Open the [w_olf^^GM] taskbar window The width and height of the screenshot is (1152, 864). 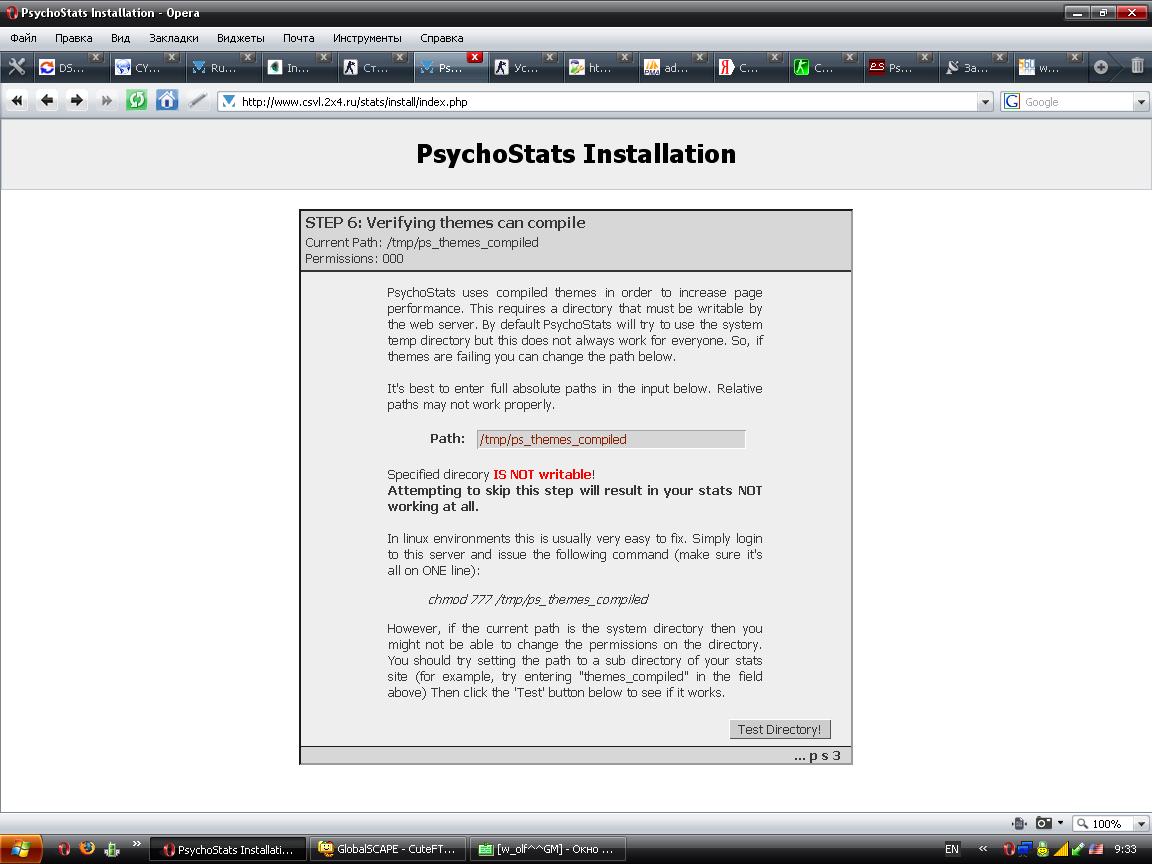[547, 849]
